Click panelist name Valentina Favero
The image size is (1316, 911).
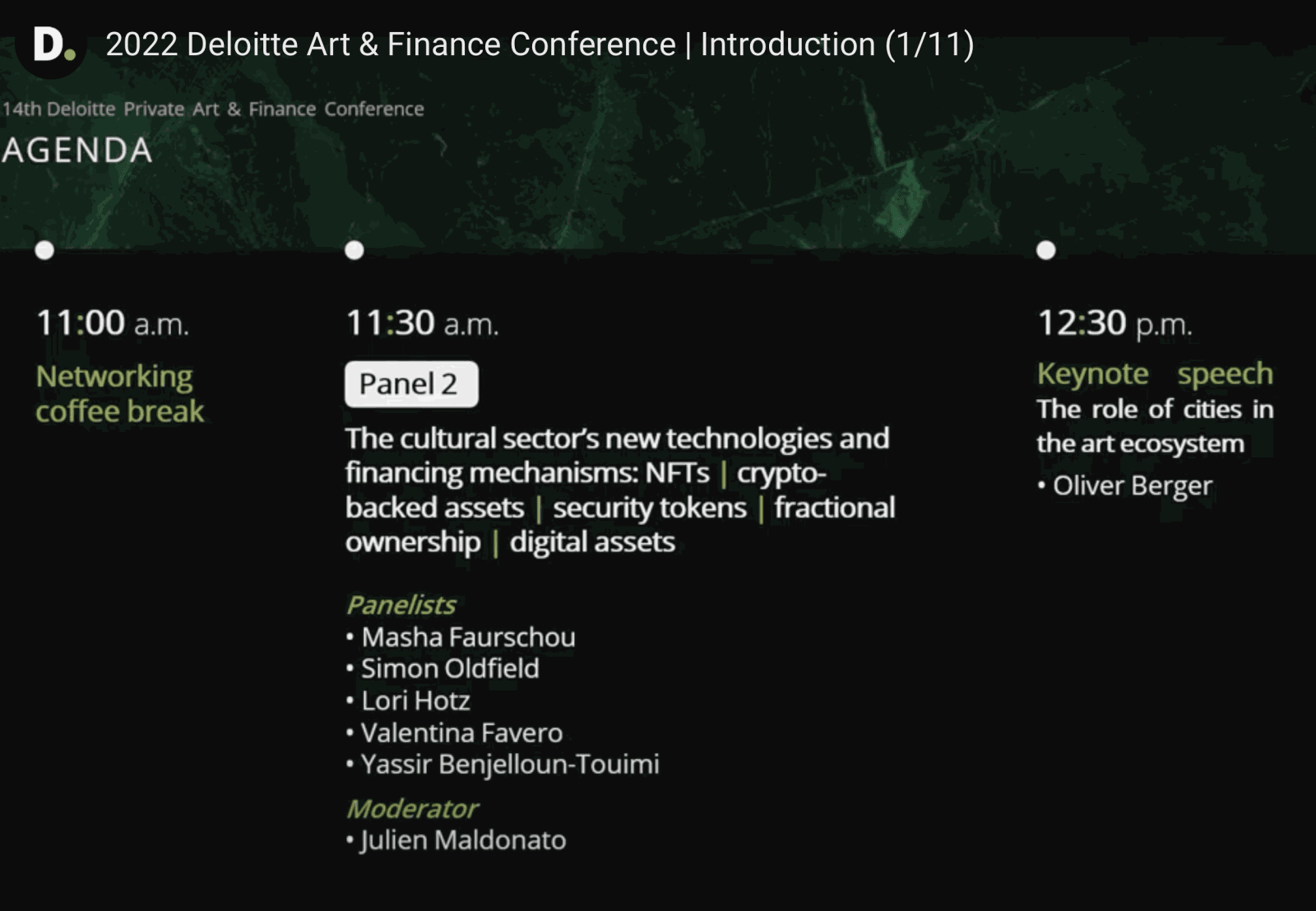point(462,732)
